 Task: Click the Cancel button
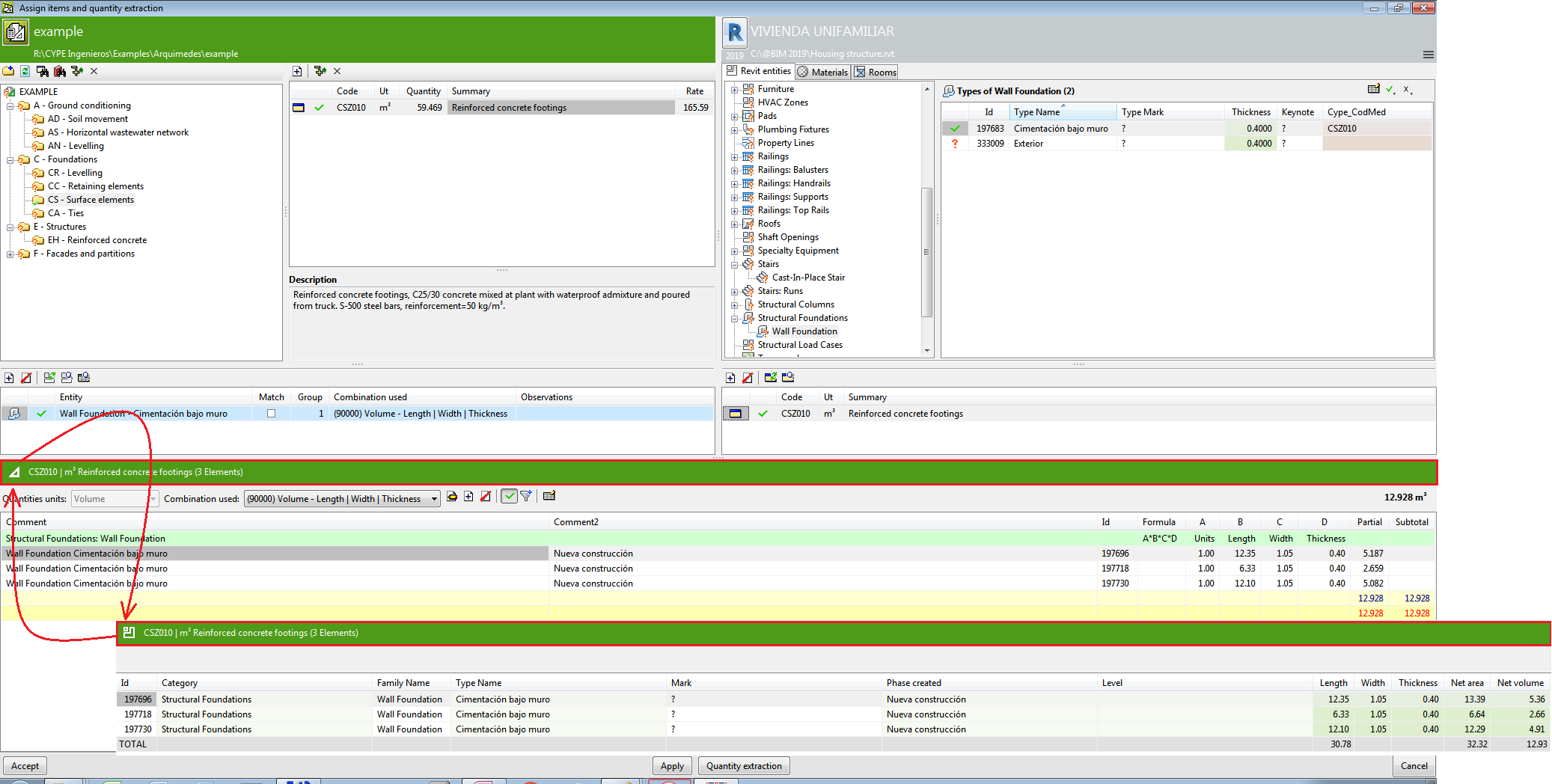tap(1414, 766)
